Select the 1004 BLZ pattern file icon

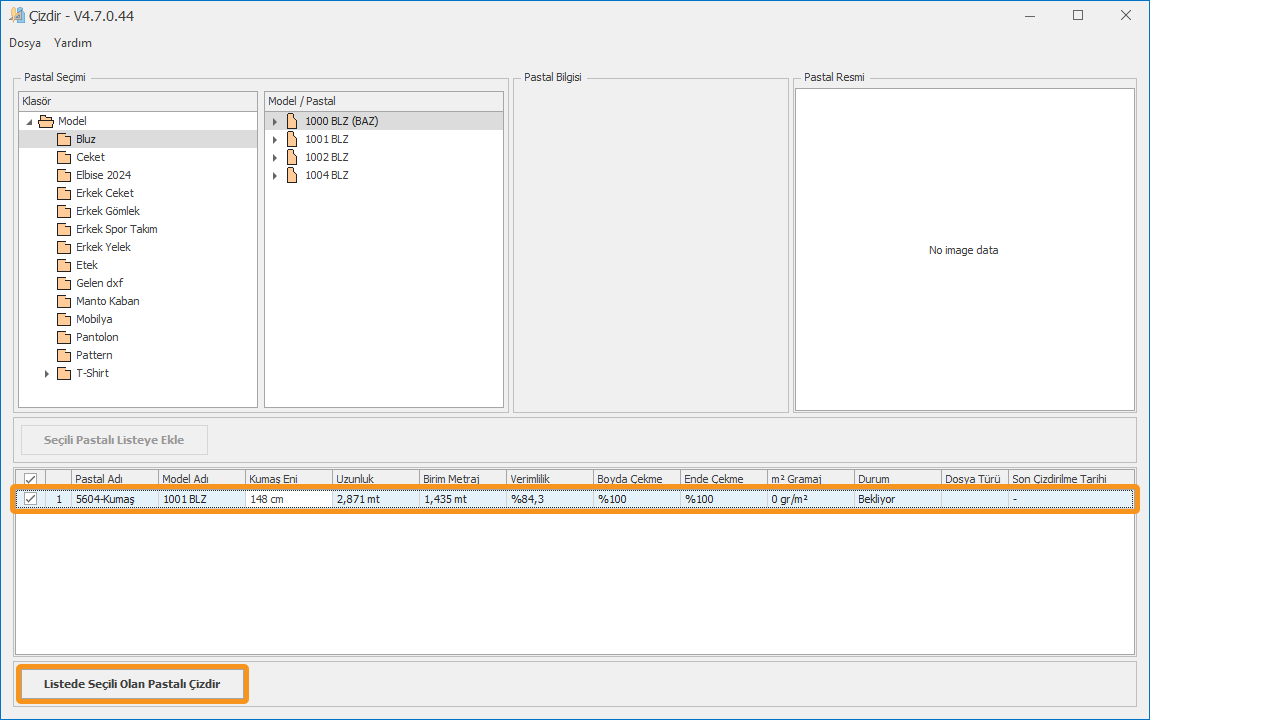(292, 175)
